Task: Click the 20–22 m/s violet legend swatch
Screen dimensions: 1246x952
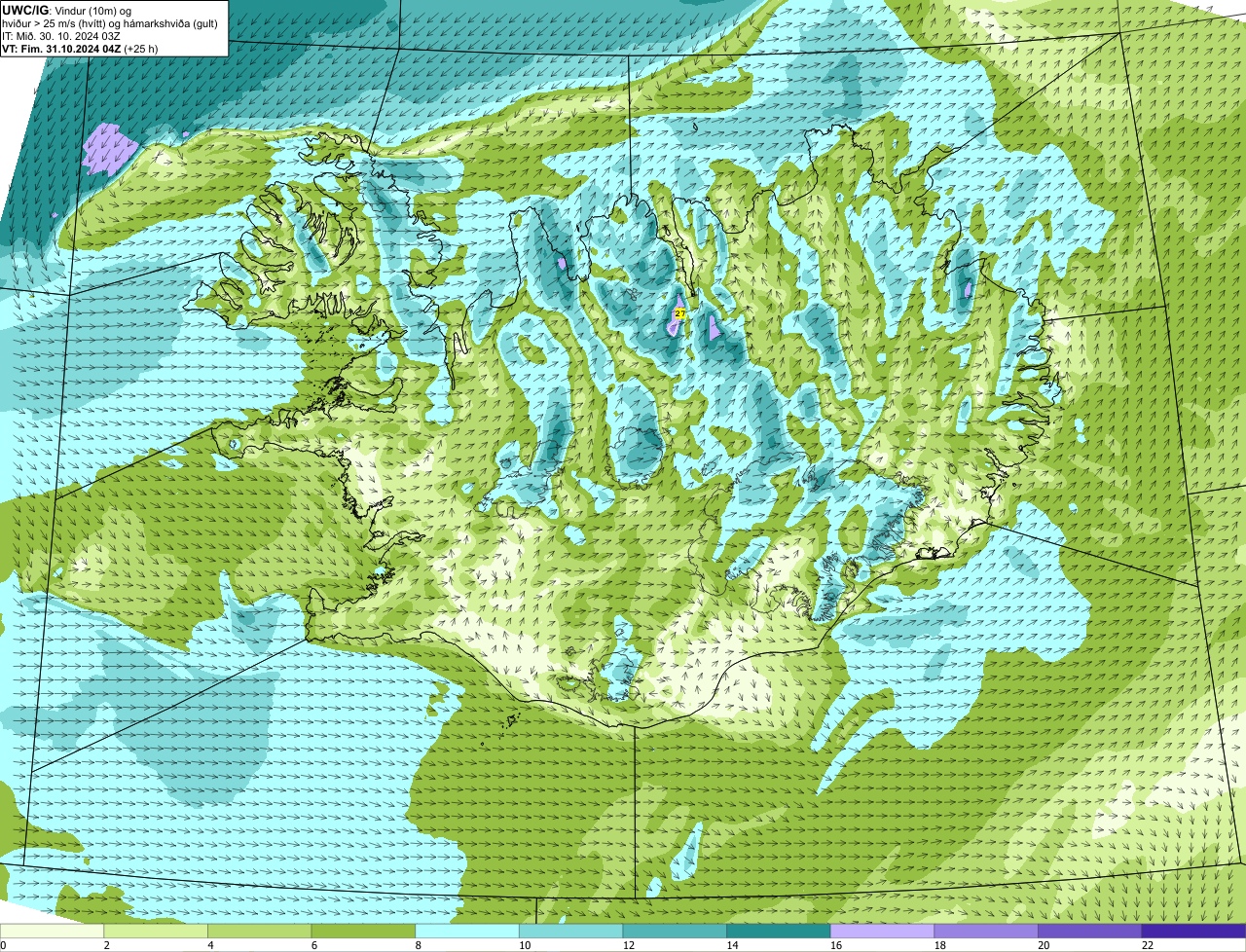Action: point(1090,931)
